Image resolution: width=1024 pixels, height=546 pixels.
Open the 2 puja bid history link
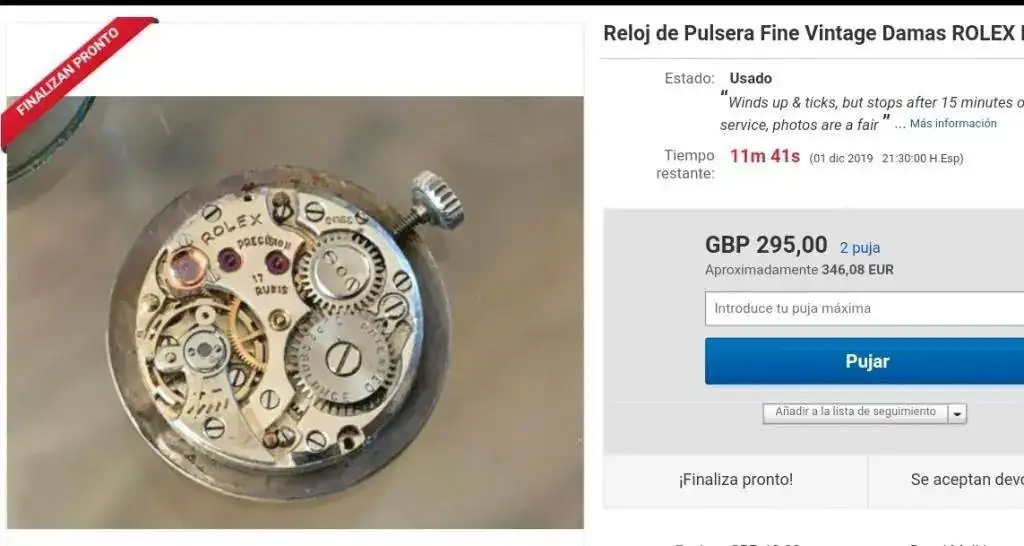(859, 248)
